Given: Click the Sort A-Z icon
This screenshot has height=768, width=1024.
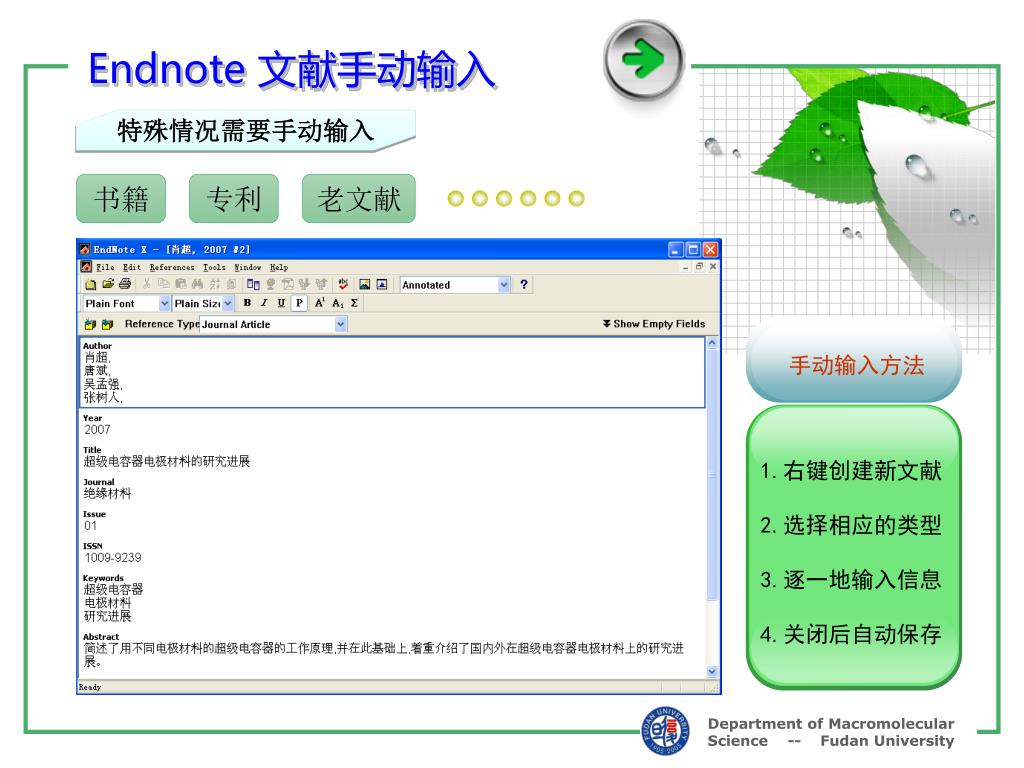Looking at the screenshot, I should [x=215, y=283].
